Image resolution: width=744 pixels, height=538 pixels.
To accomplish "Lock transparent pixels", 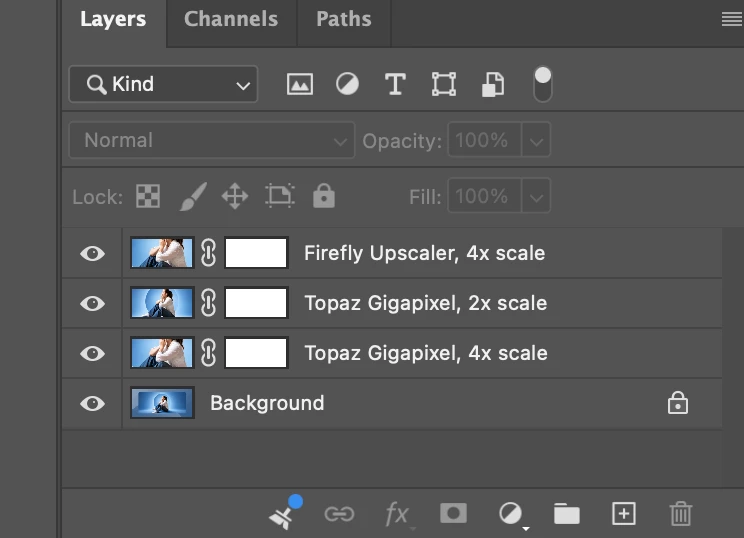I will tap(148, 196).
